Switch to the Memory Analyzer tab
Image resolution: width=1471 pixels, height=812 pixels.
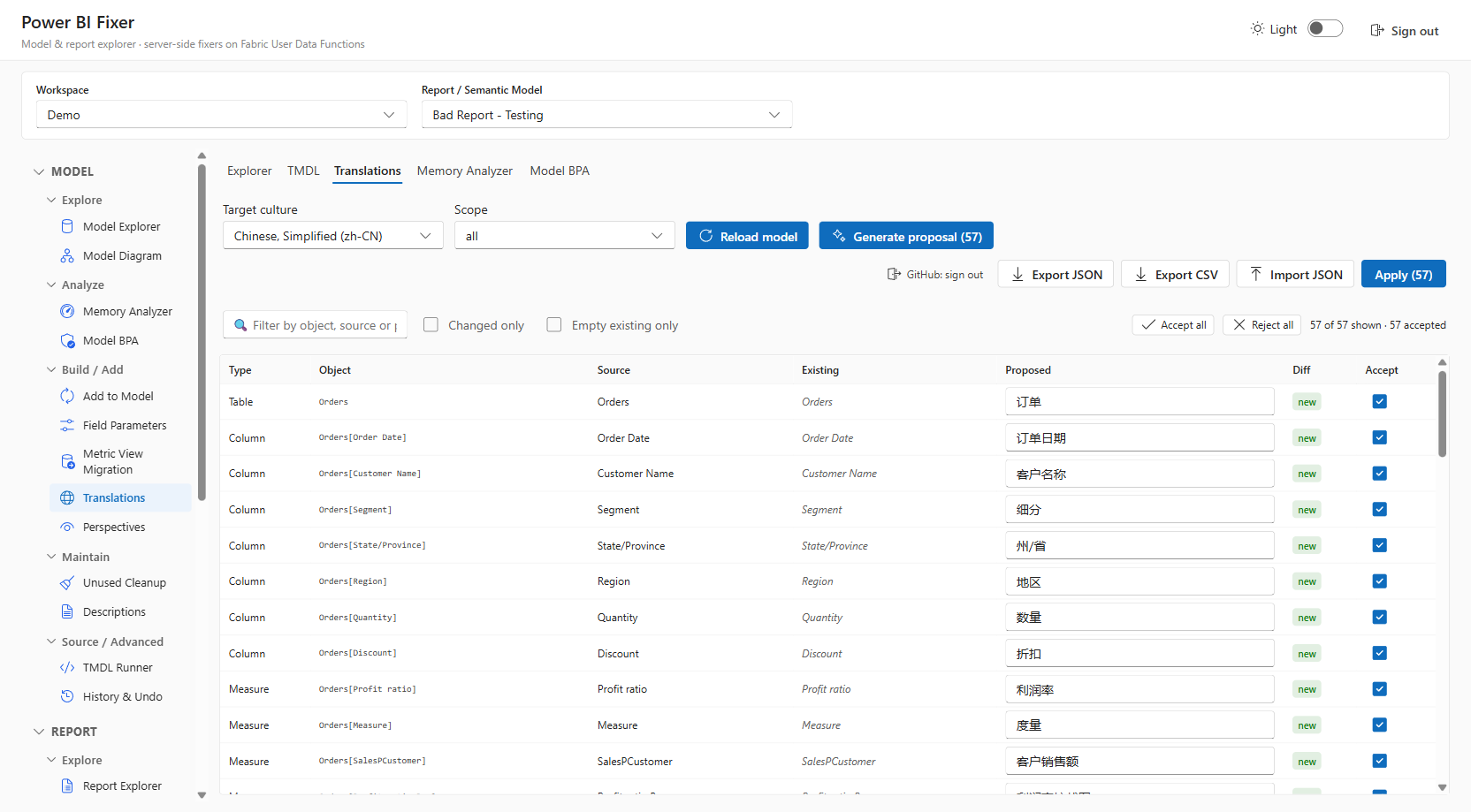click(x=464, y=171)
